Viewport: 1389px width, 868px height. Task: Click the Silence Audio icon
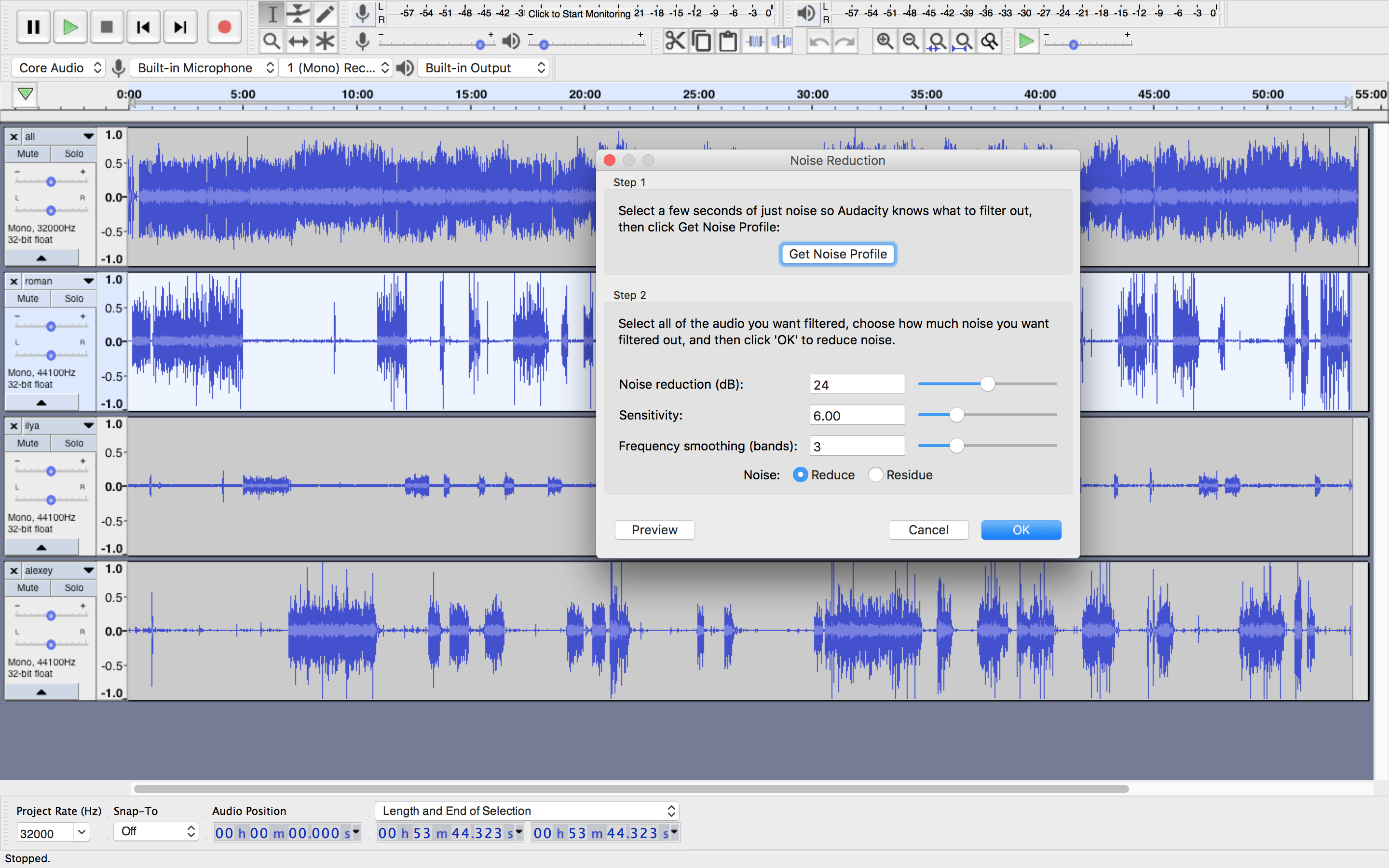pyautogui.click(x=781, y=41)
